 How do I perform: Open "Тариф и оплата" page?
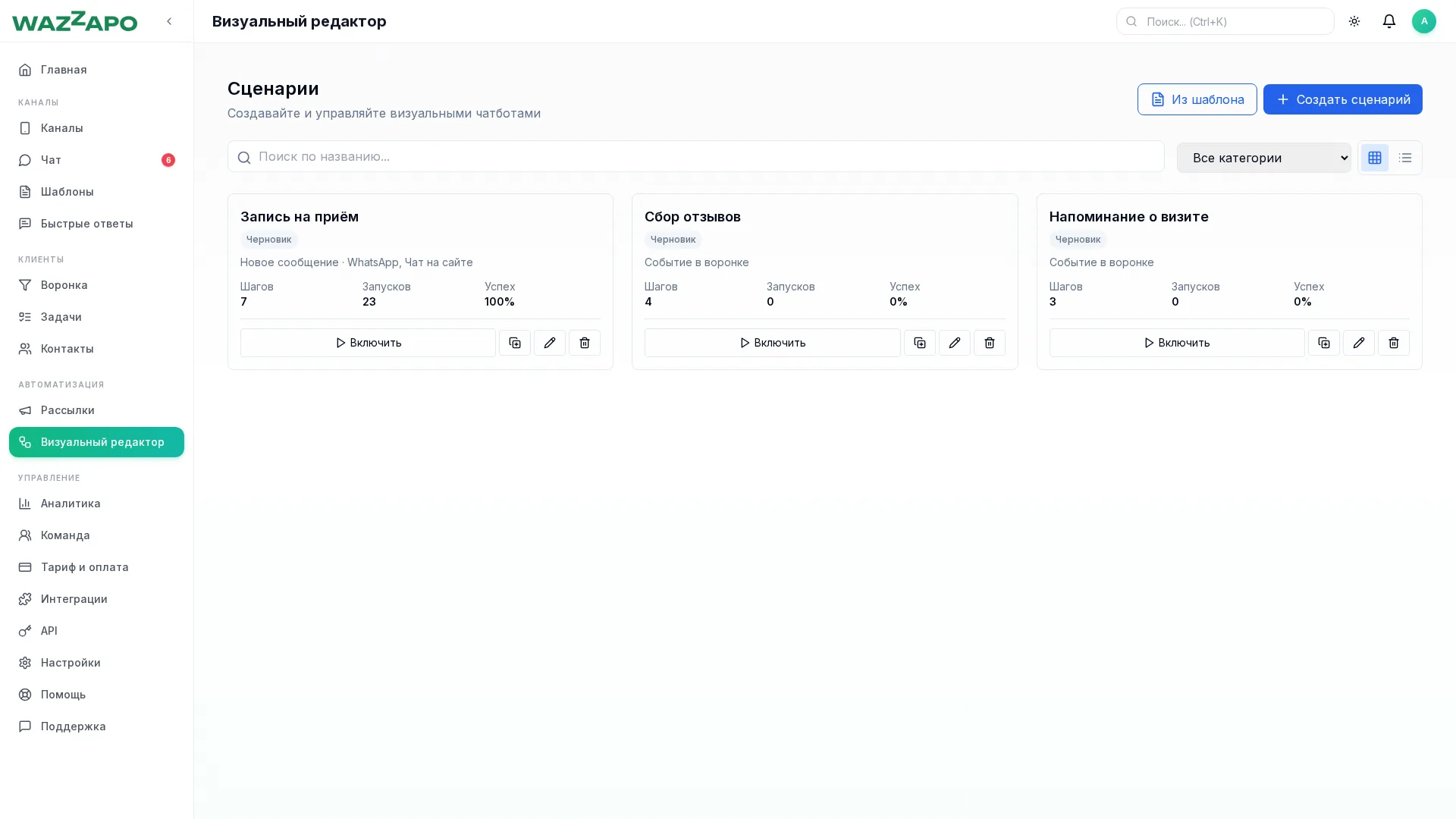pos(96,567)
